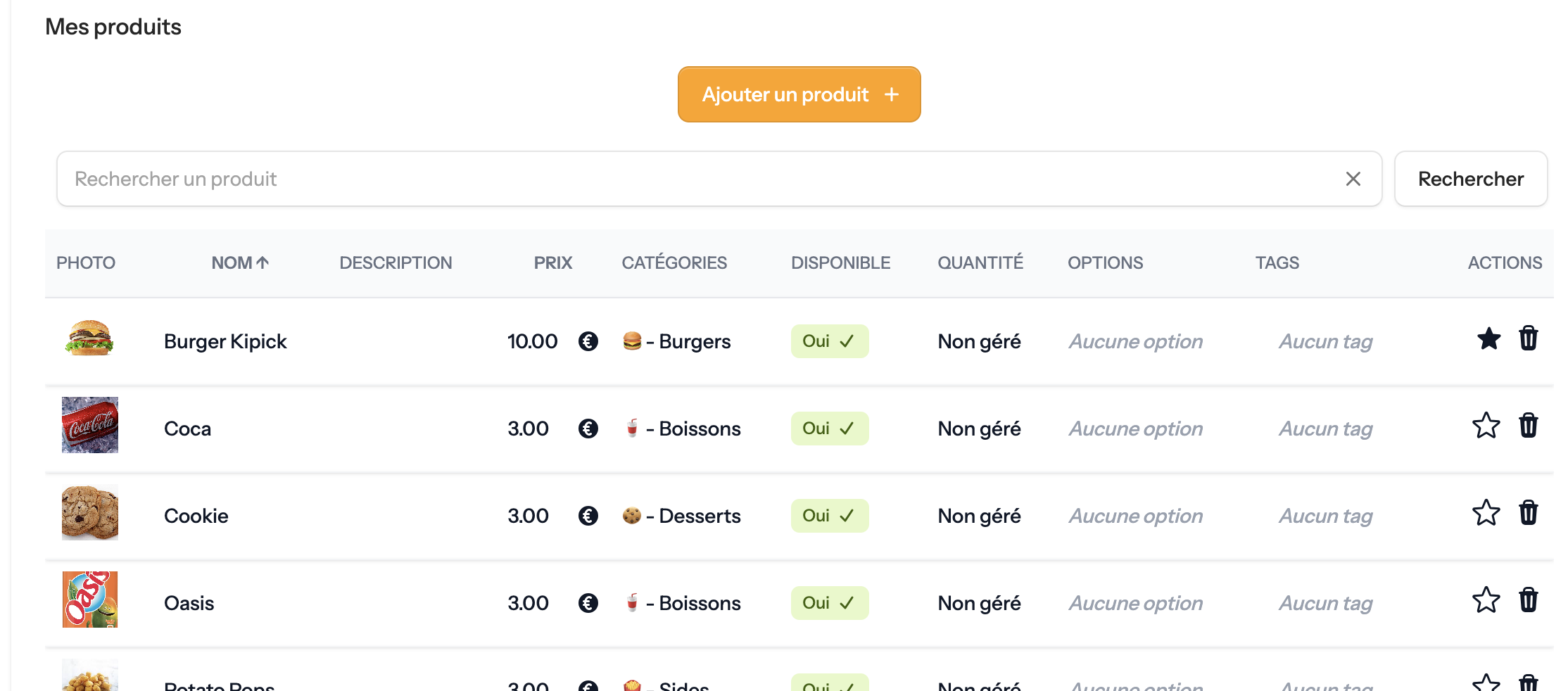Click Aucune option for Burger Kipick
The width and height of the screenshot is (1568, 691).
point(1135,341)
